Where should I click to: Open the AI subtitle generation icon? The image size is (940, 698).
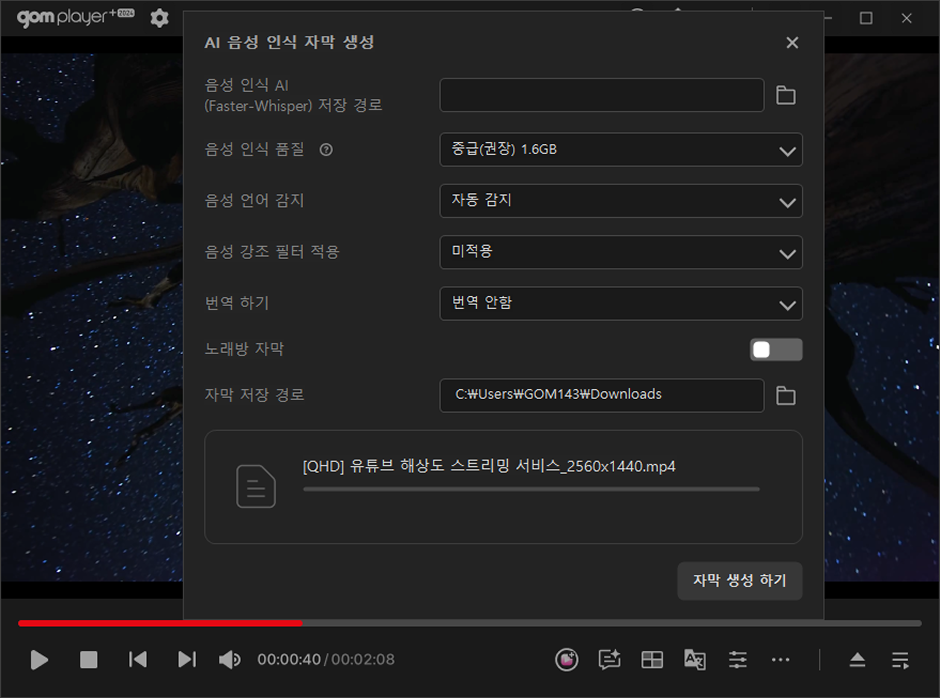[x=609, y=660]
